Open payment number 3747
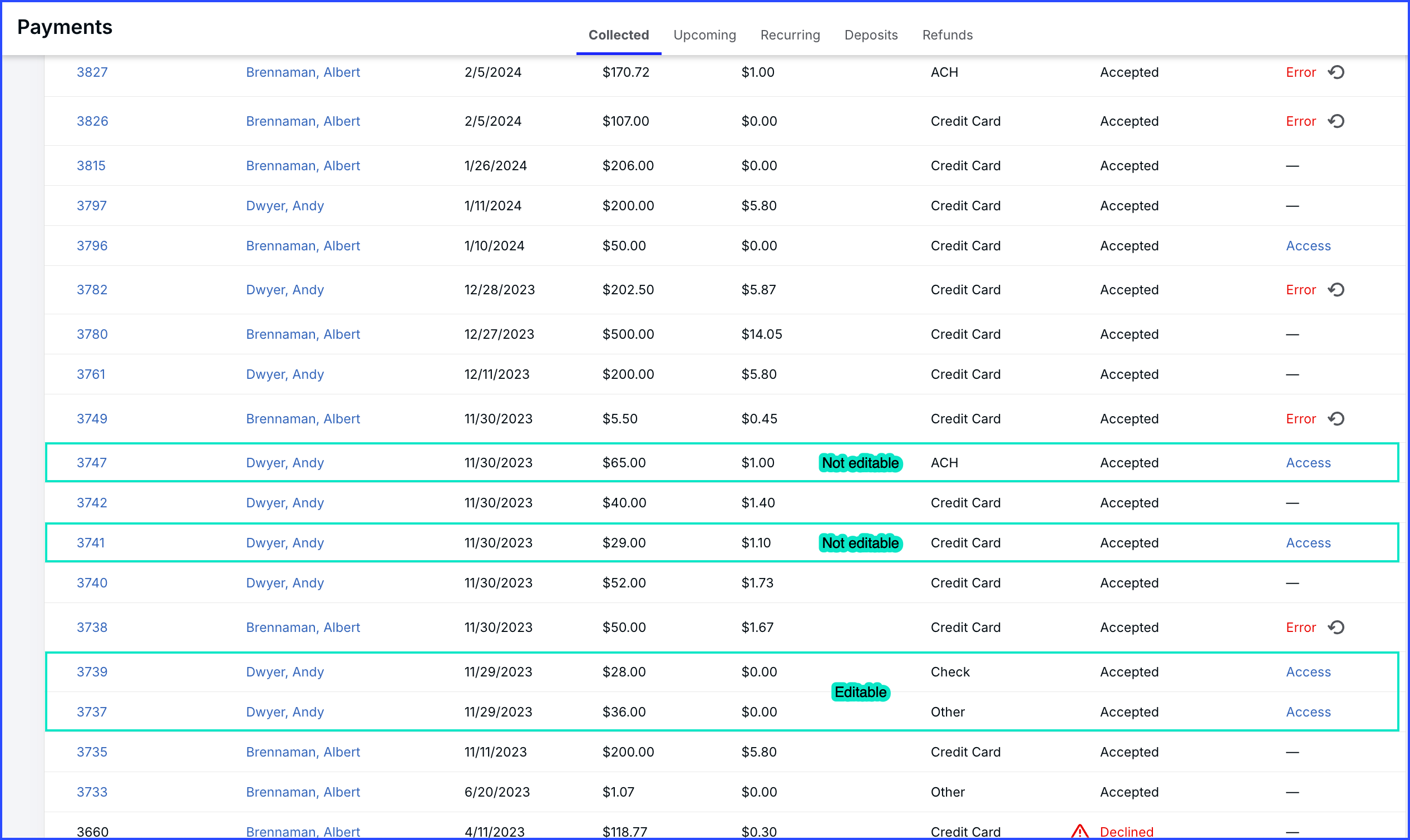This screenshot has width=1410, height=840. click(x=92, y=463)
